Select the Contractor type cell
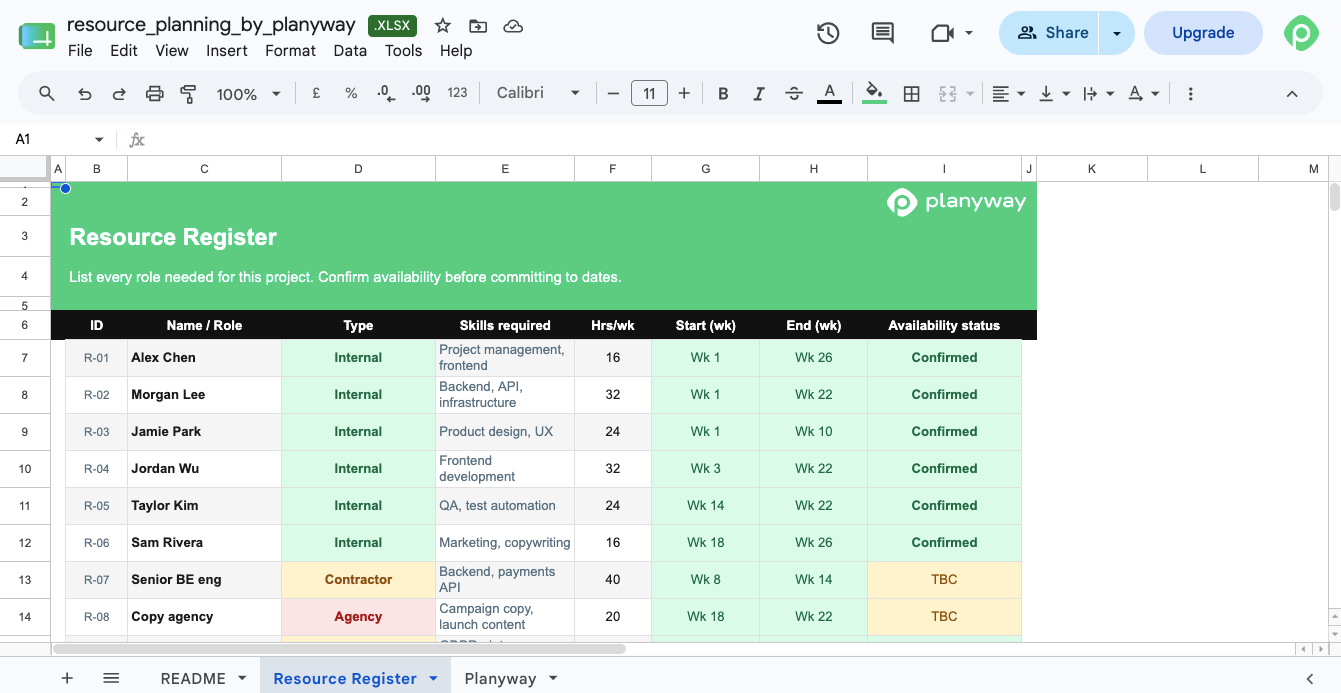Viewport: 1341px width, 693px height. click(358, 580)
